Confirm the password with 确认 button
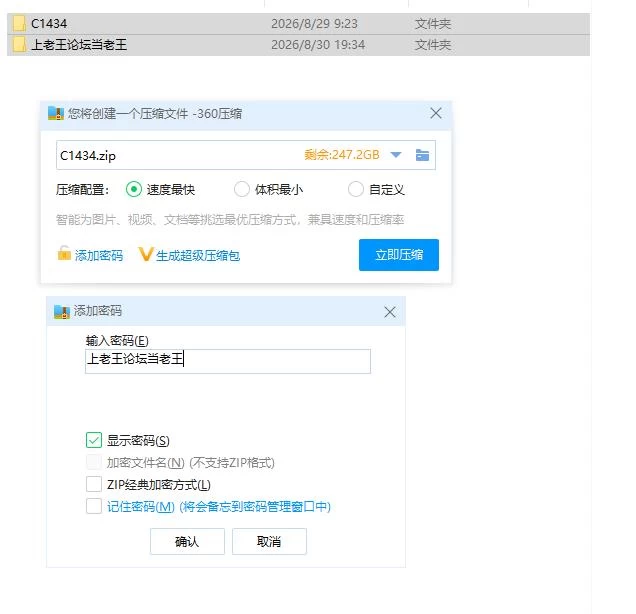The image size is (636, 614). click(187, 541)
